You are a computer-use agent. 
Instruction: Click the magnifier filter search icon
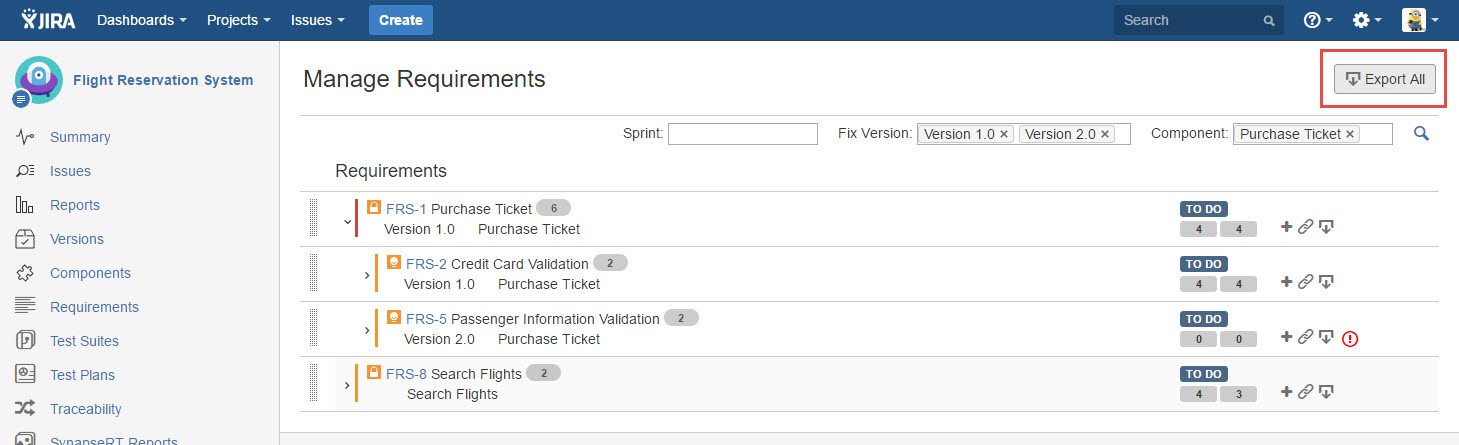[1421, 133]
